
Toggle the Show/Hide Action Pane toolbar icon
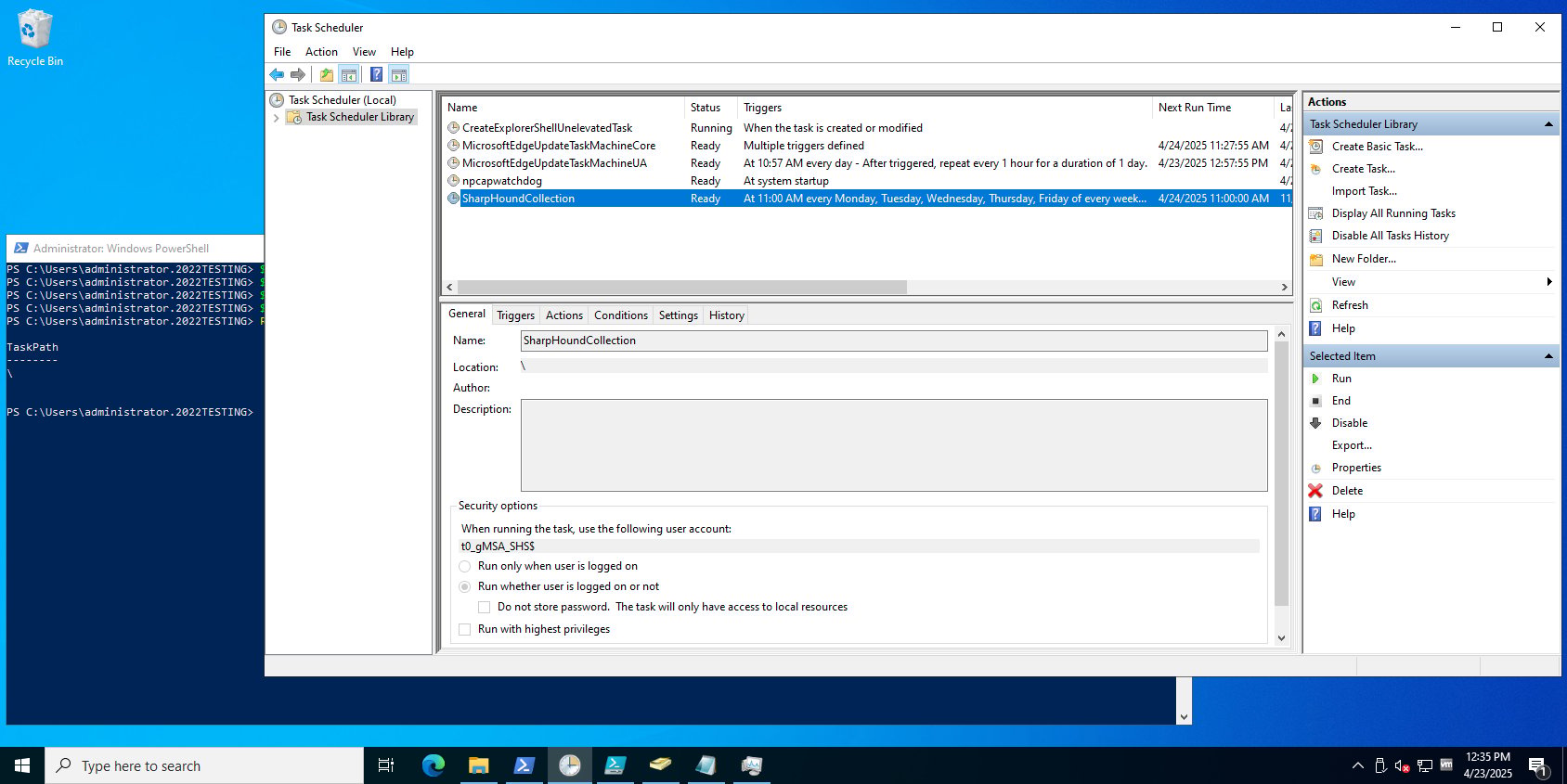click(x=399, y=75)
